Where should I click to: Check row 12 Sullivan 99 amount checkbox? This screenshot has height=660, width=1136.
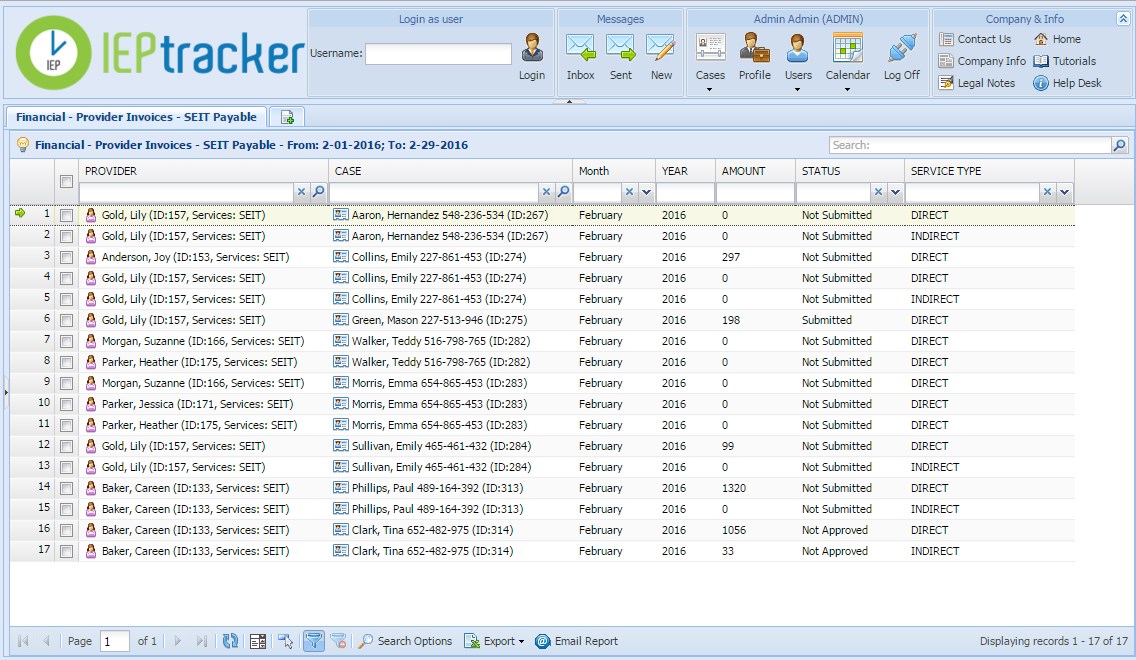tap(67, 446)
